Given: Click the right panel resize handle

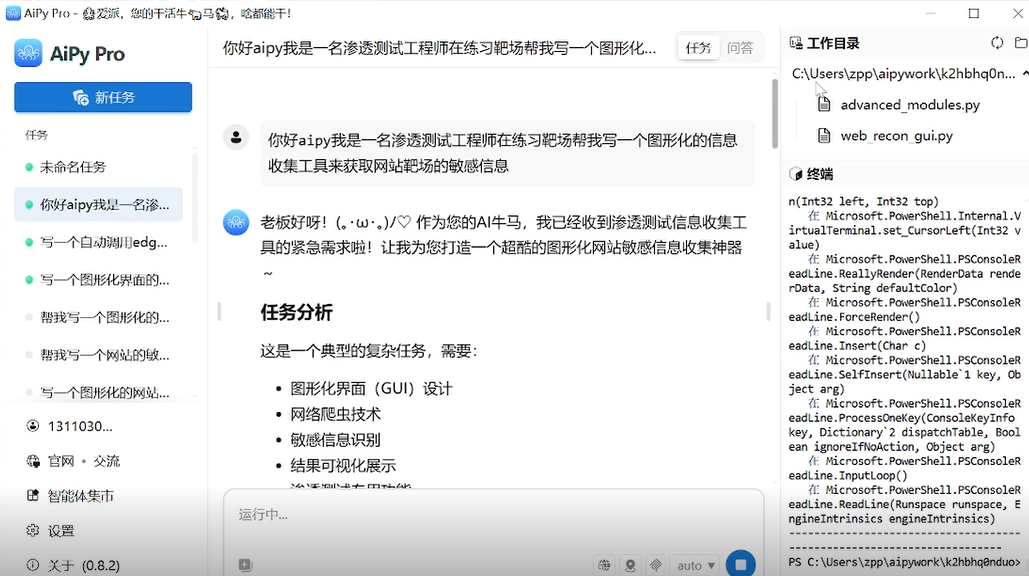Looking at the screenshot, I should (768, 312).
